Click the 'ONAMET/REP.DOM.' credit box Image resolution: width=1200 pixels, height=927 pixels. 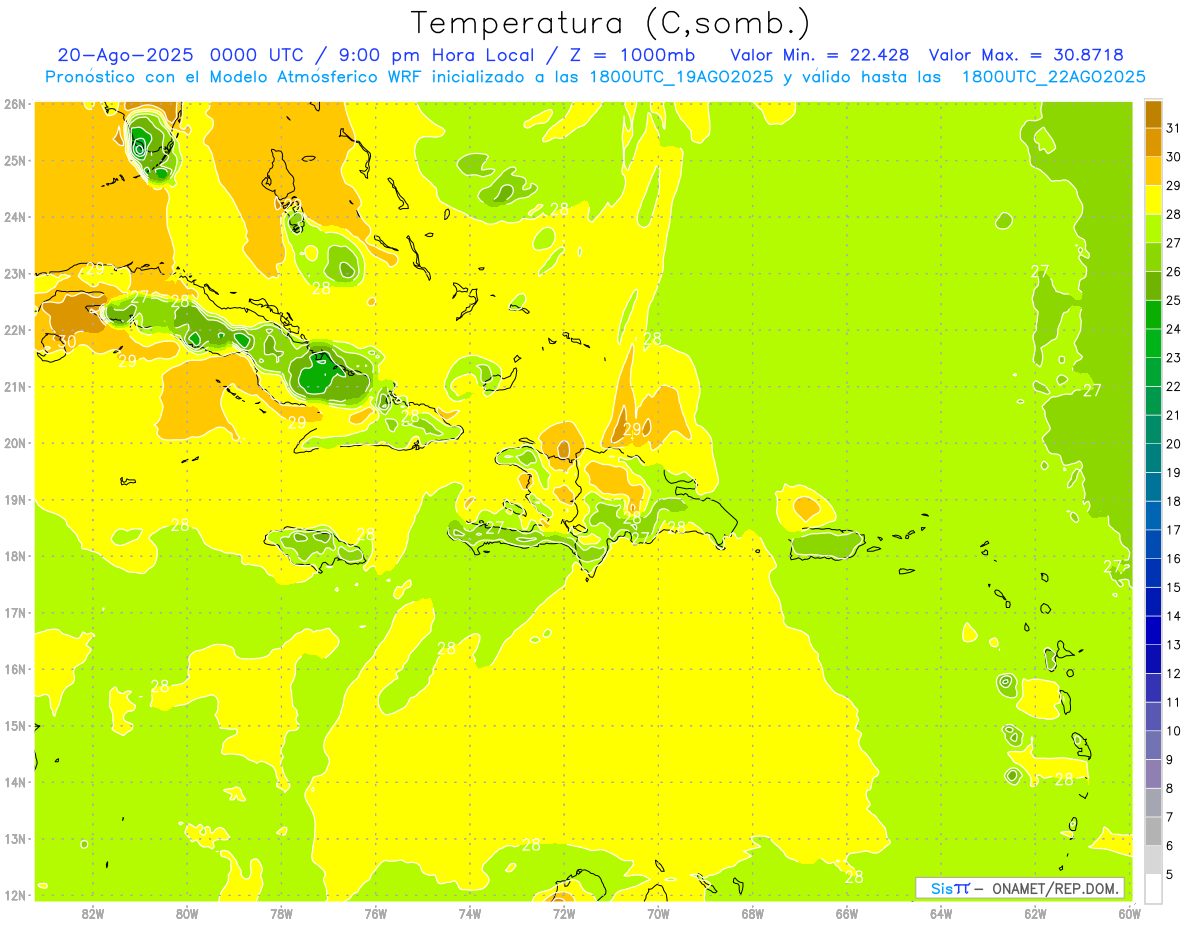[x=1020, y=888]
